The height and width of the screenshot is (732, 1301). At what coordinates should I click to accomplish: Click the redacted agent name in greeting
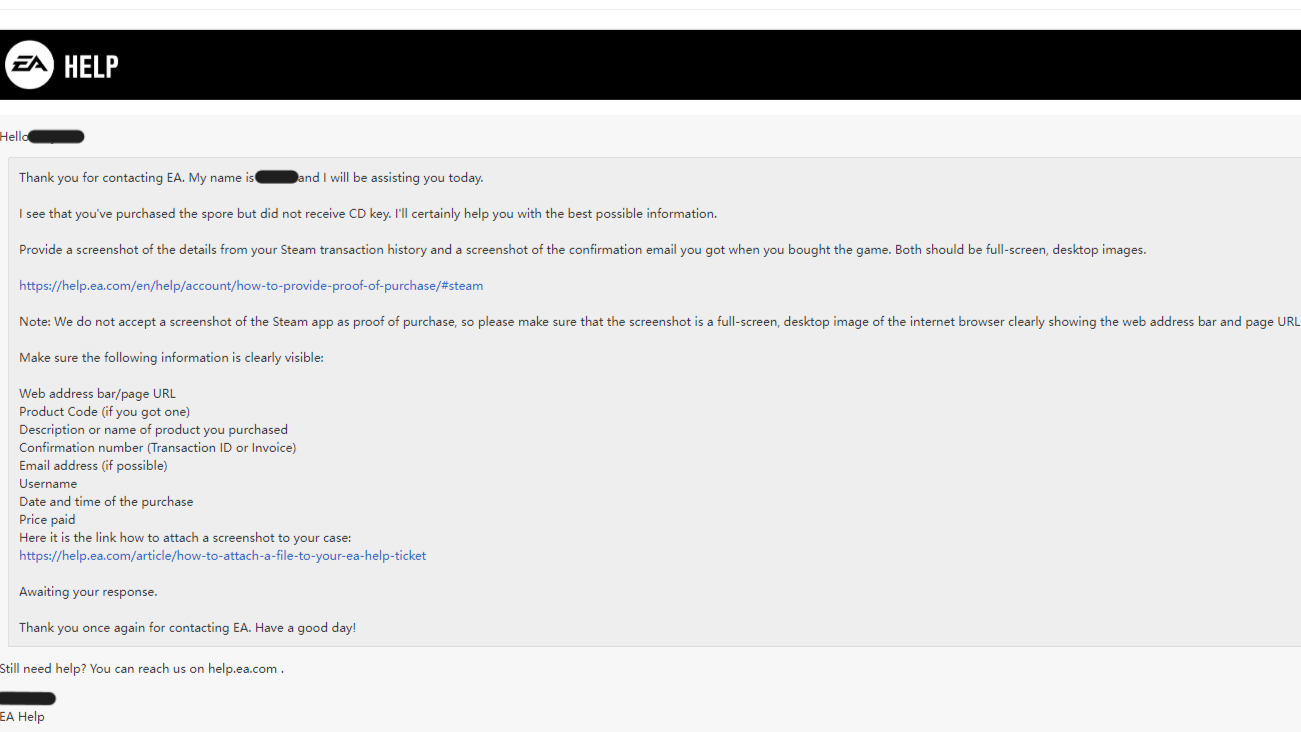coord(277,178)
